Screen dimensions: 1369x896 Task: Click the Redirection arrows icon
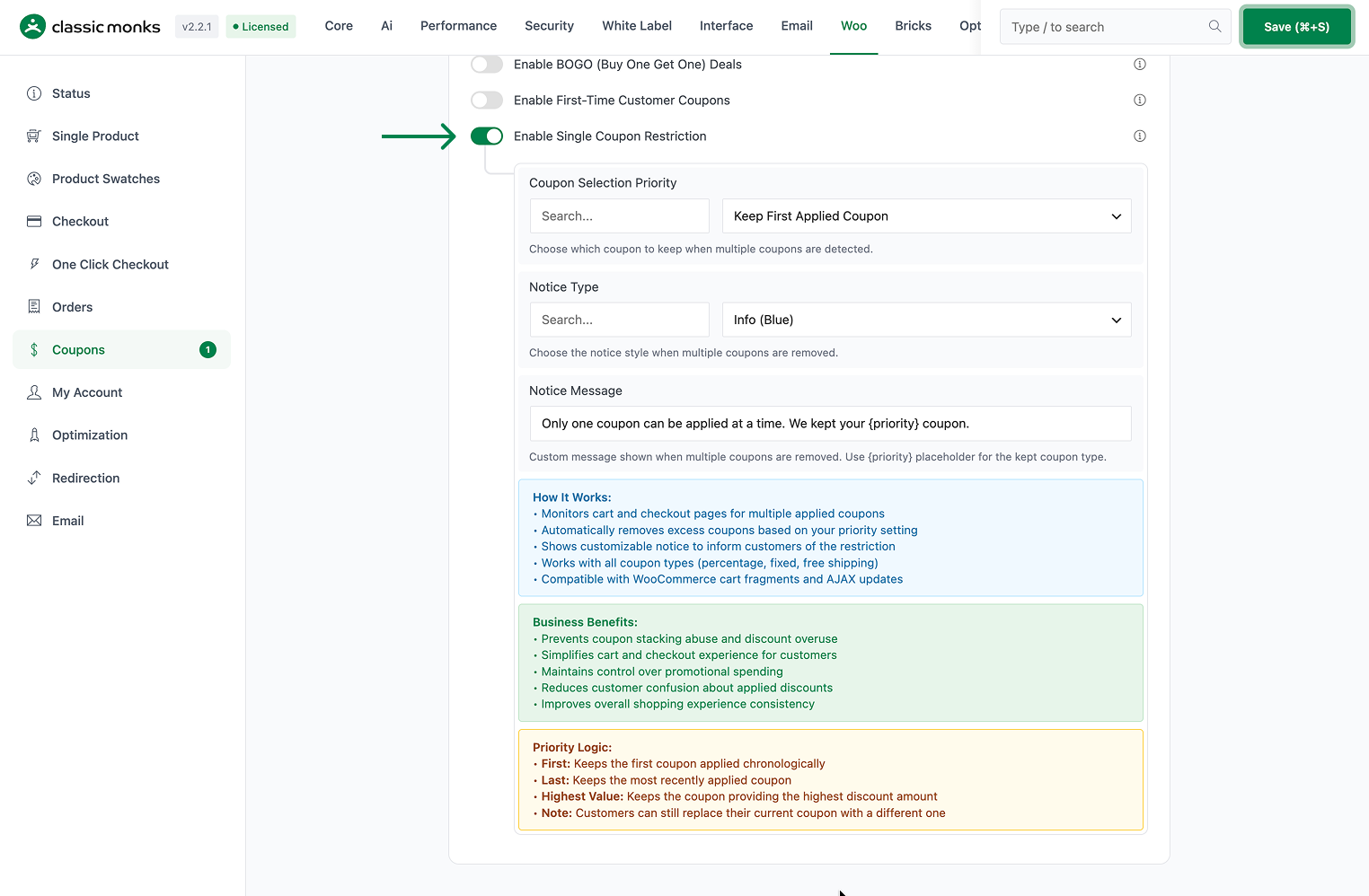34,478
